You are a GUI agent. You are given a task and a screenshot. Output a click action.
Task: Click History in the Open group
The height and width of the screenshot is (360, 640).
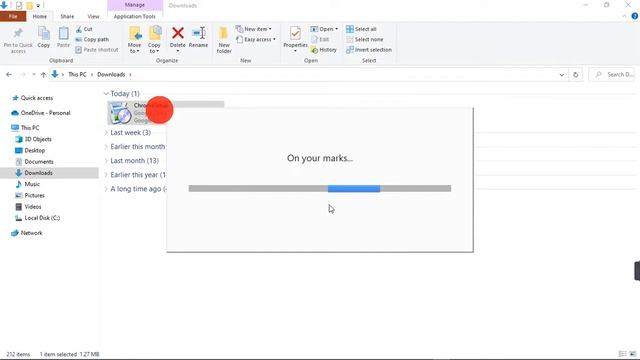click(x=324, y=49)
